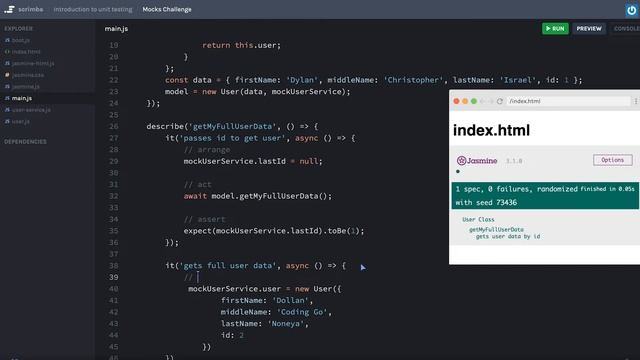Click 'Mocks Challenge' lesson title
Screen dimensions: 640x360
point(167,9)
